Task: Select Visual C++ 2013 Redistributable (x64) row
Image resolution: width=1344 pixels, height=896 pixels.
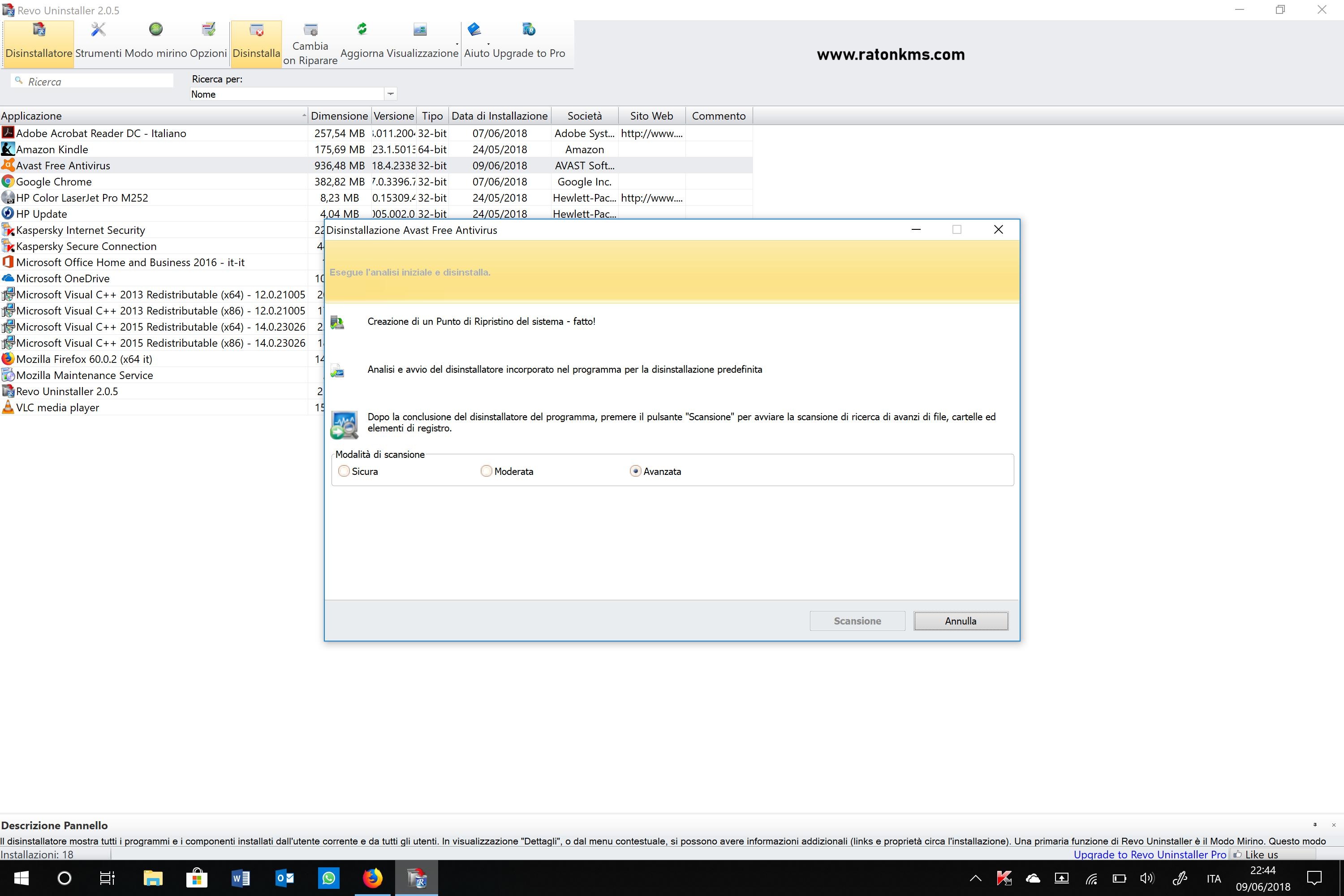Action: [162, 294]
